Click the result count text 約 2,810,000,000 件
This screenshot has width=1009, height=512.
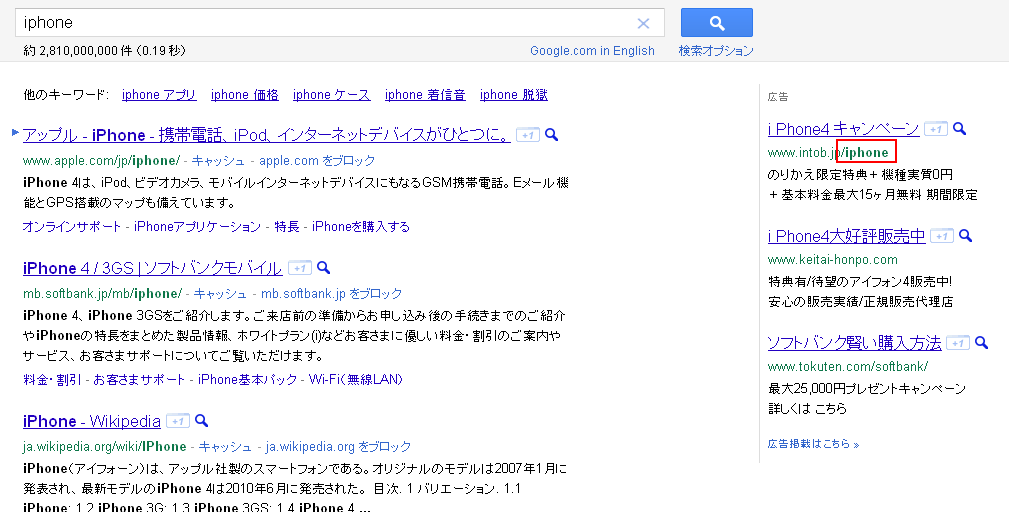[77, 51]
